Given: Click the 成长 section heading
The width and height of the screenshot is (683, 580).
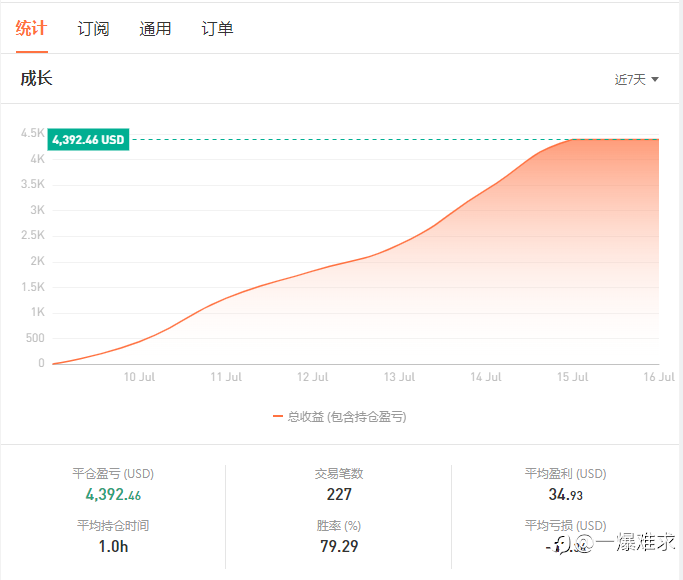Looking at the screenshot, I should click(37, 78).
